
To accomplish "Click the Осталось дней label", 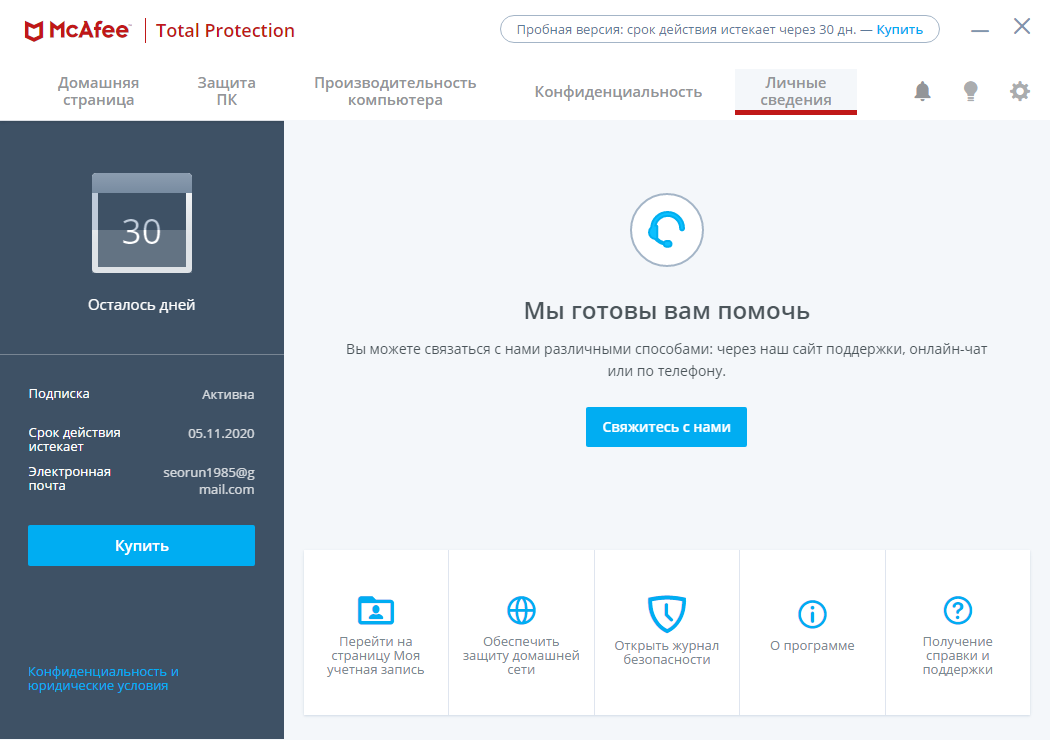I will point(141,305).
